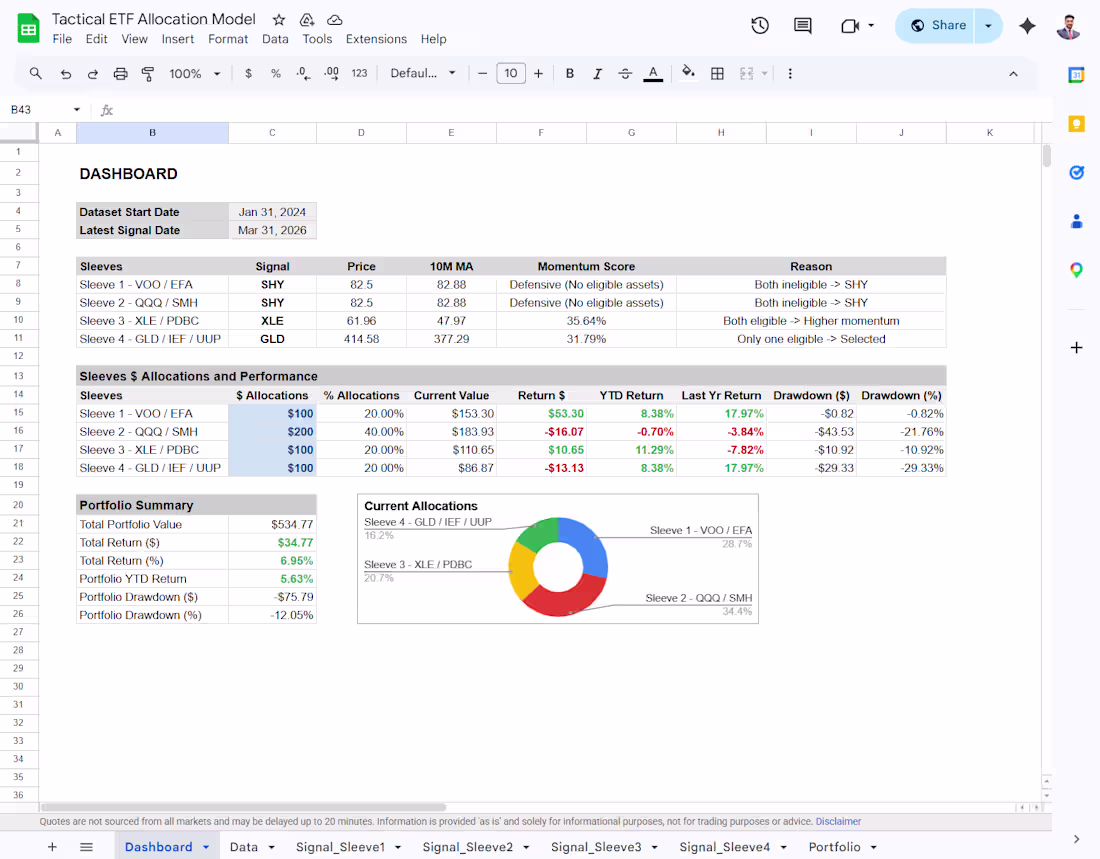Open the Gemini assistant

click(x=1027, y=27)
